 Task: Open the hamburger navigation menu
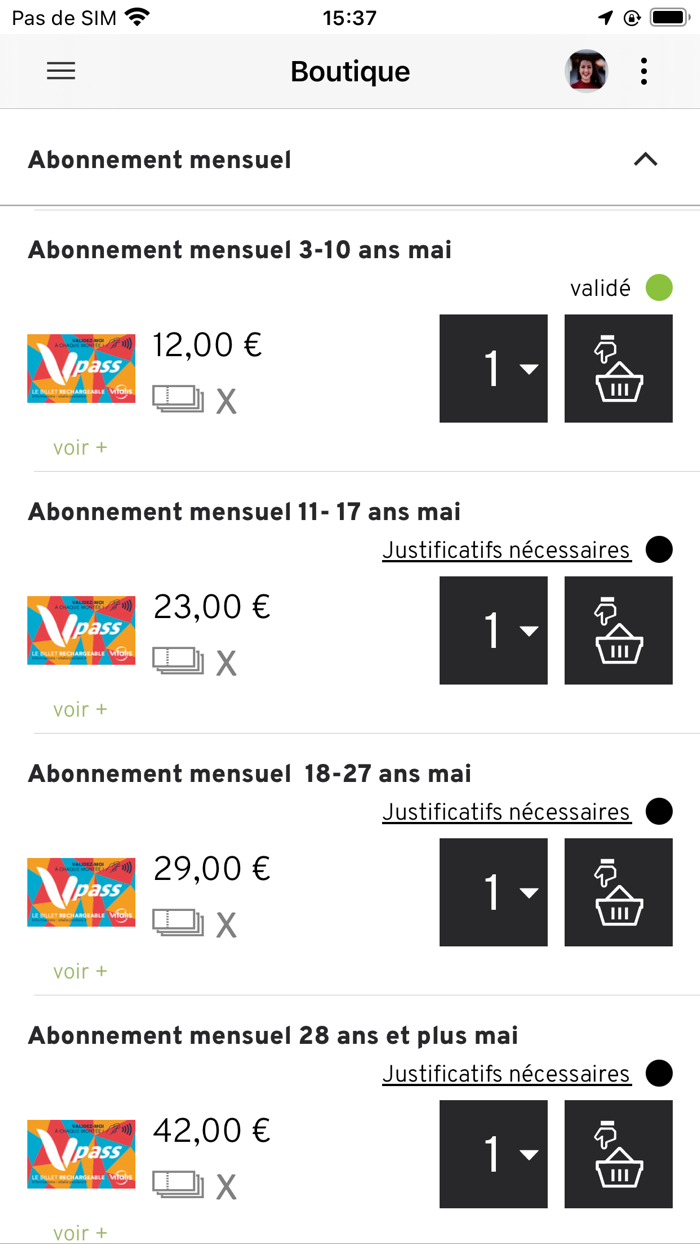tap(61, 71)
